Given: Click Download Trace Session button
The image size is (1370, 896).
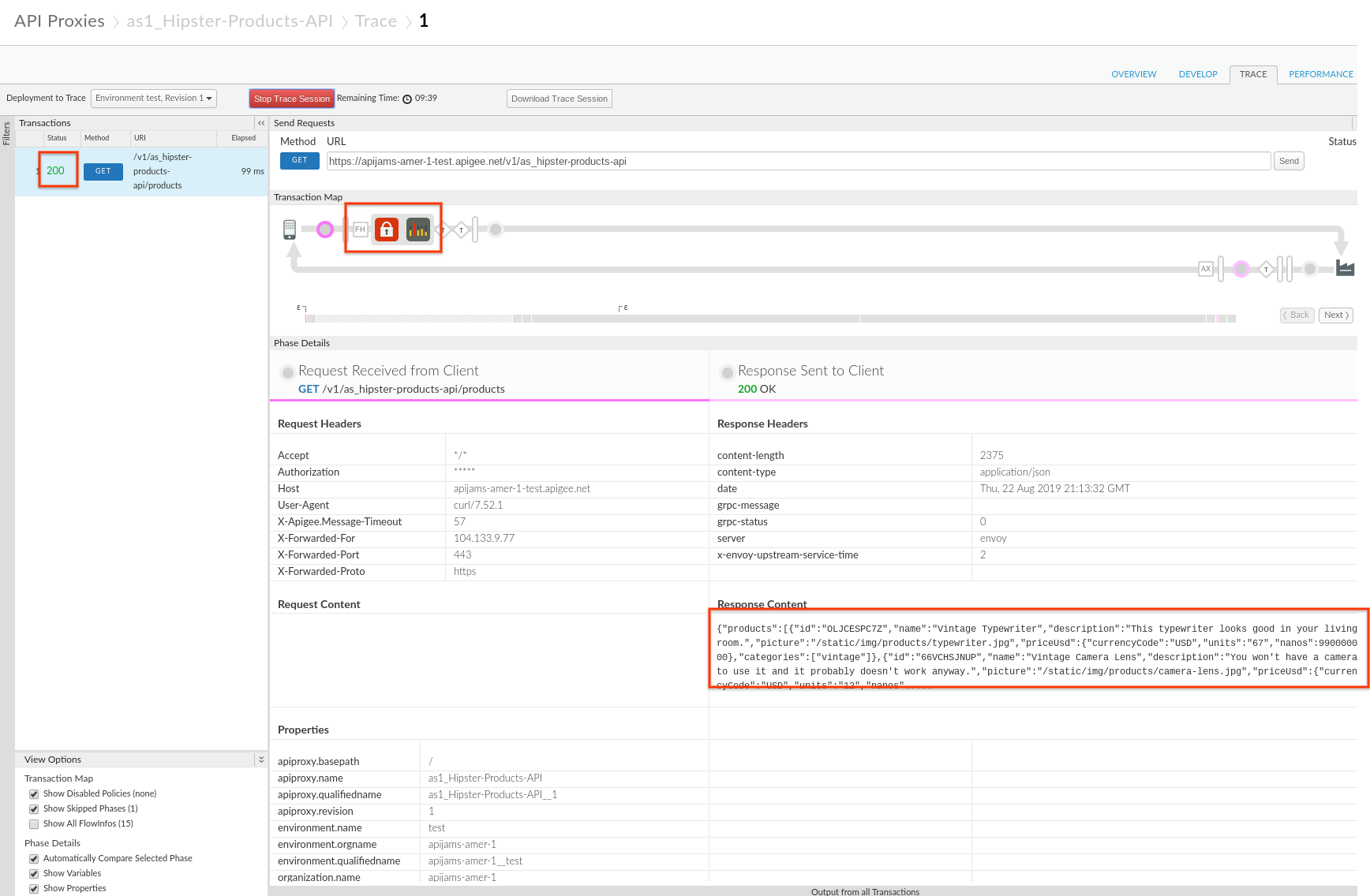Looking at the screenshot, I should [560, 99].
